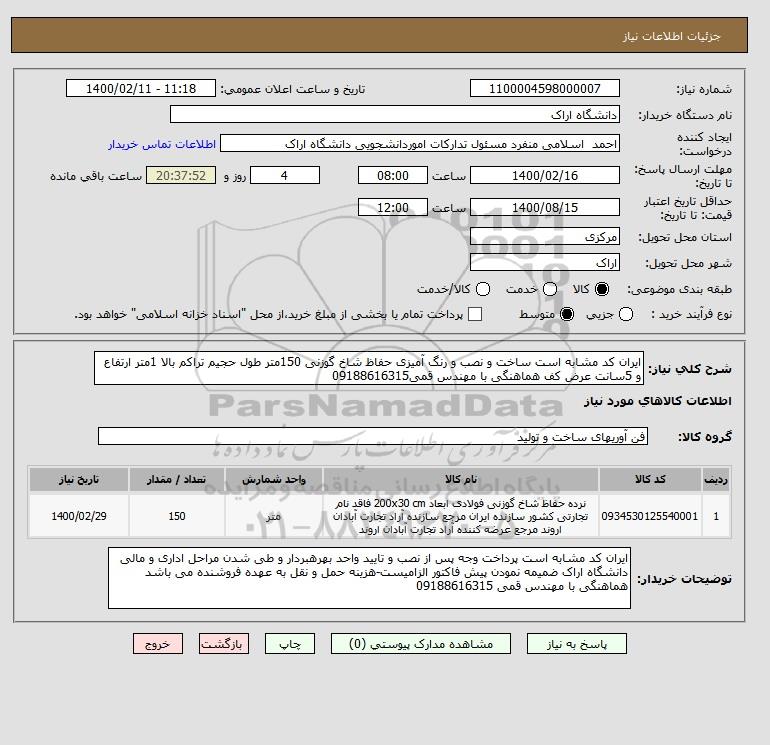Click the need number field 1100004598000007
The width and height of the screenshot is (770, 745).
point(545,88)
